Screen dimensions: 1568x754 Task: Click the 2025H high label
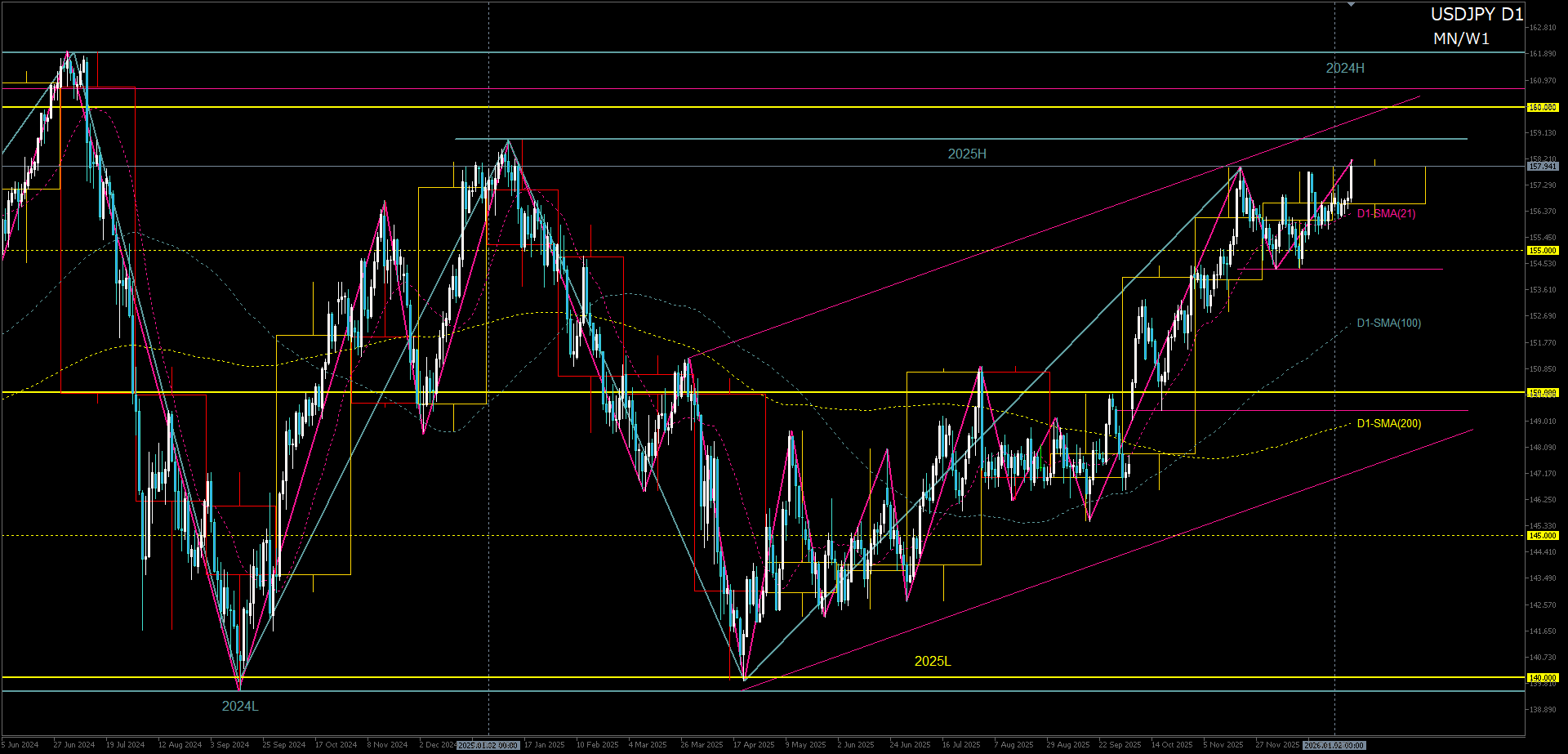(x=967, y=154)
